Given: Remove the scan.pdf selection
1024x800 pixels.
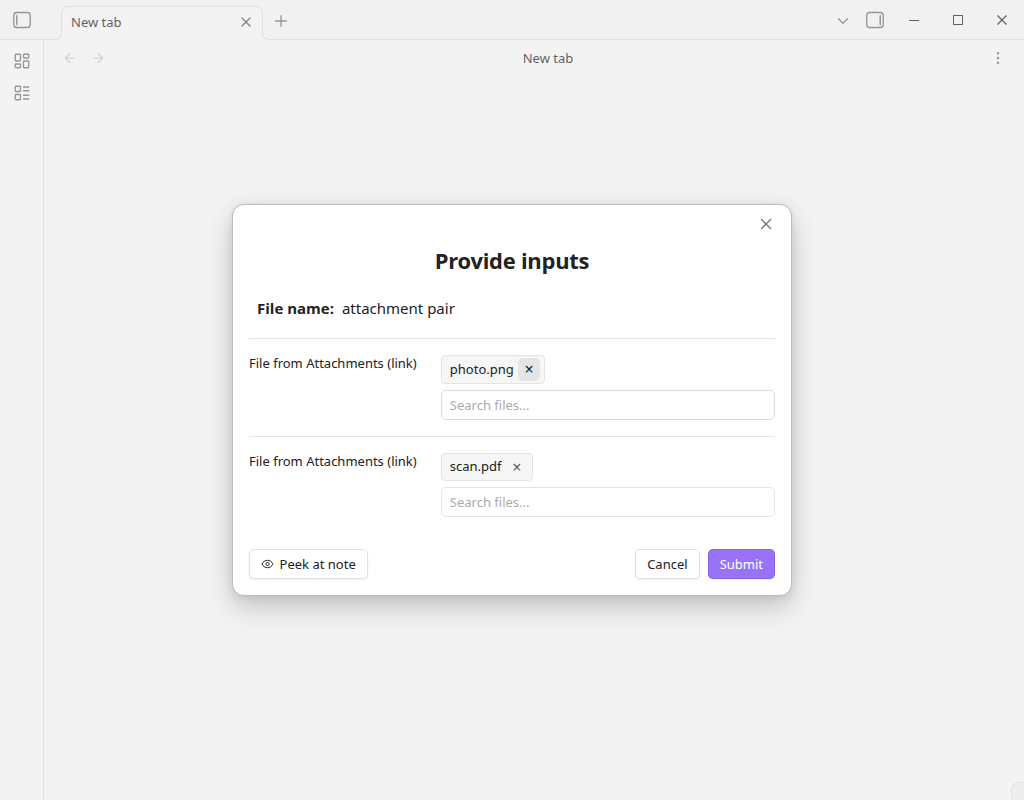Looking at the screenshot, I should [517, 467].
